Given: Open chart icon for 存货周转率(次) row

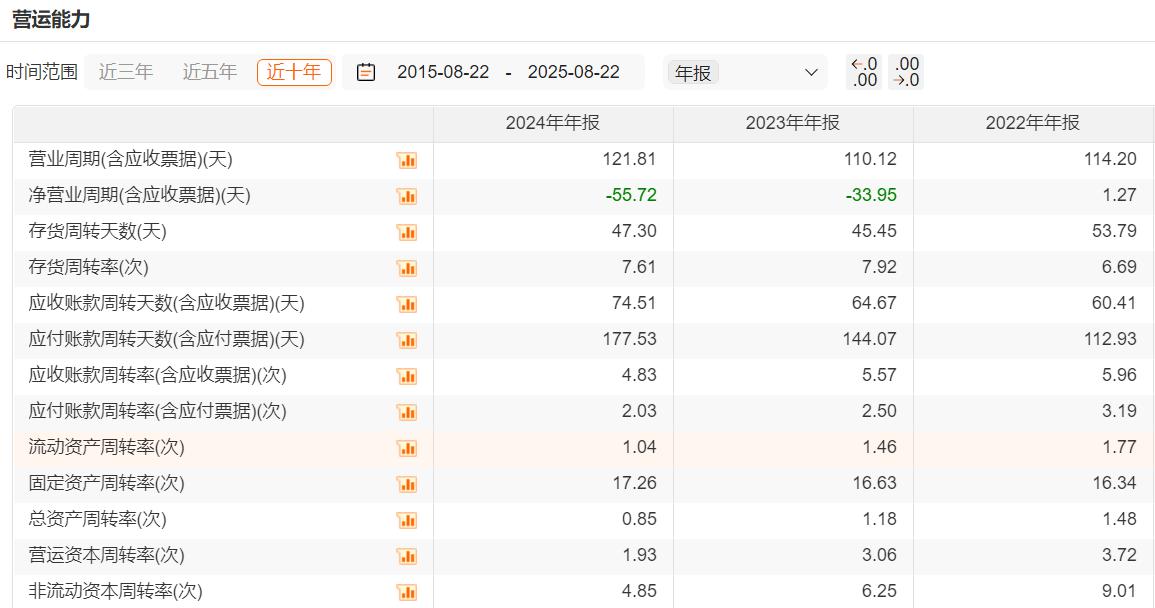Looking at the screenshot, I should click(407, 268).
